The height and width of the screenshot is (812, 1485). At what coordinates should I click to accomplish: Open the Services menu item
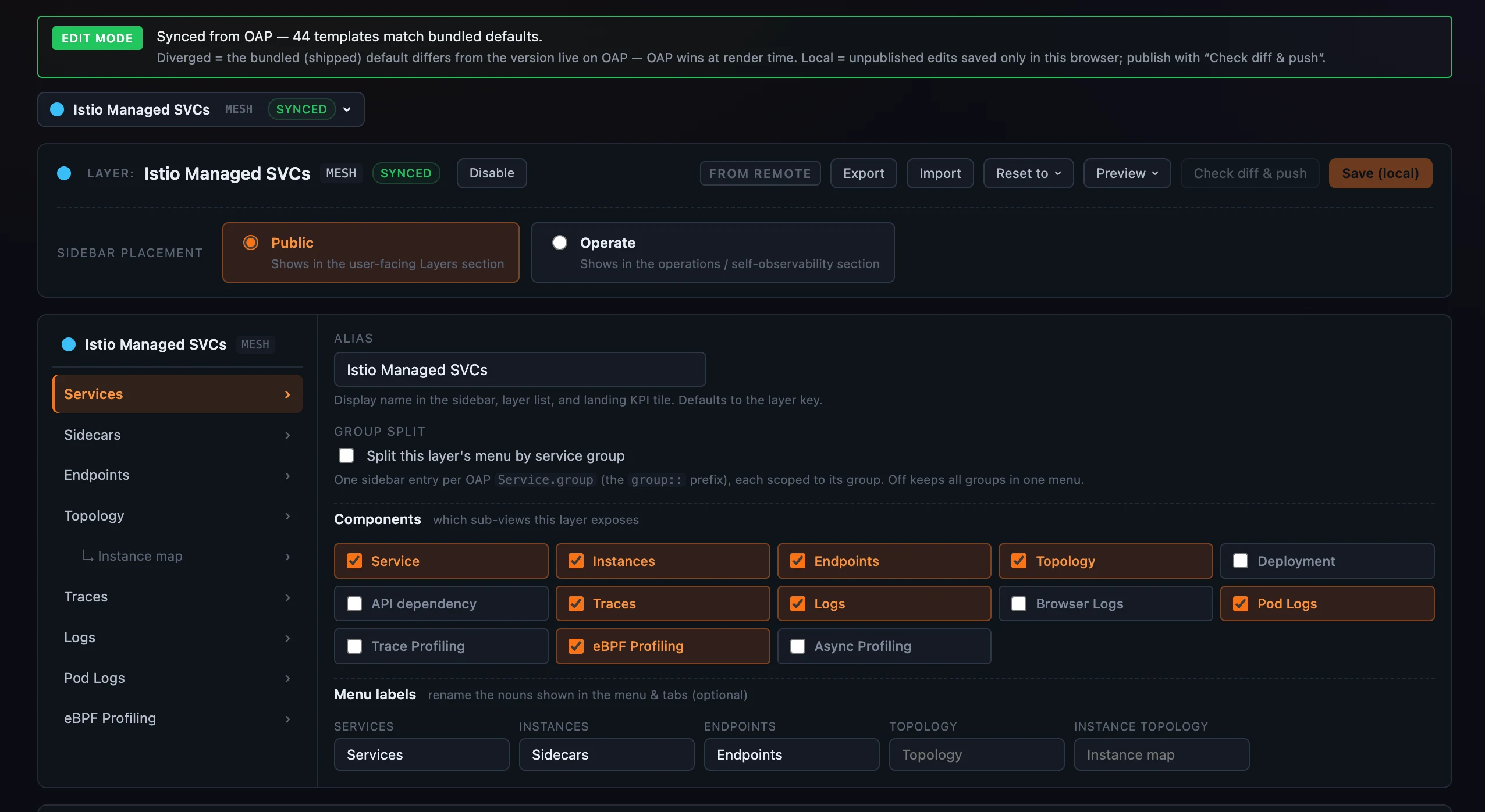click(177, 394)
